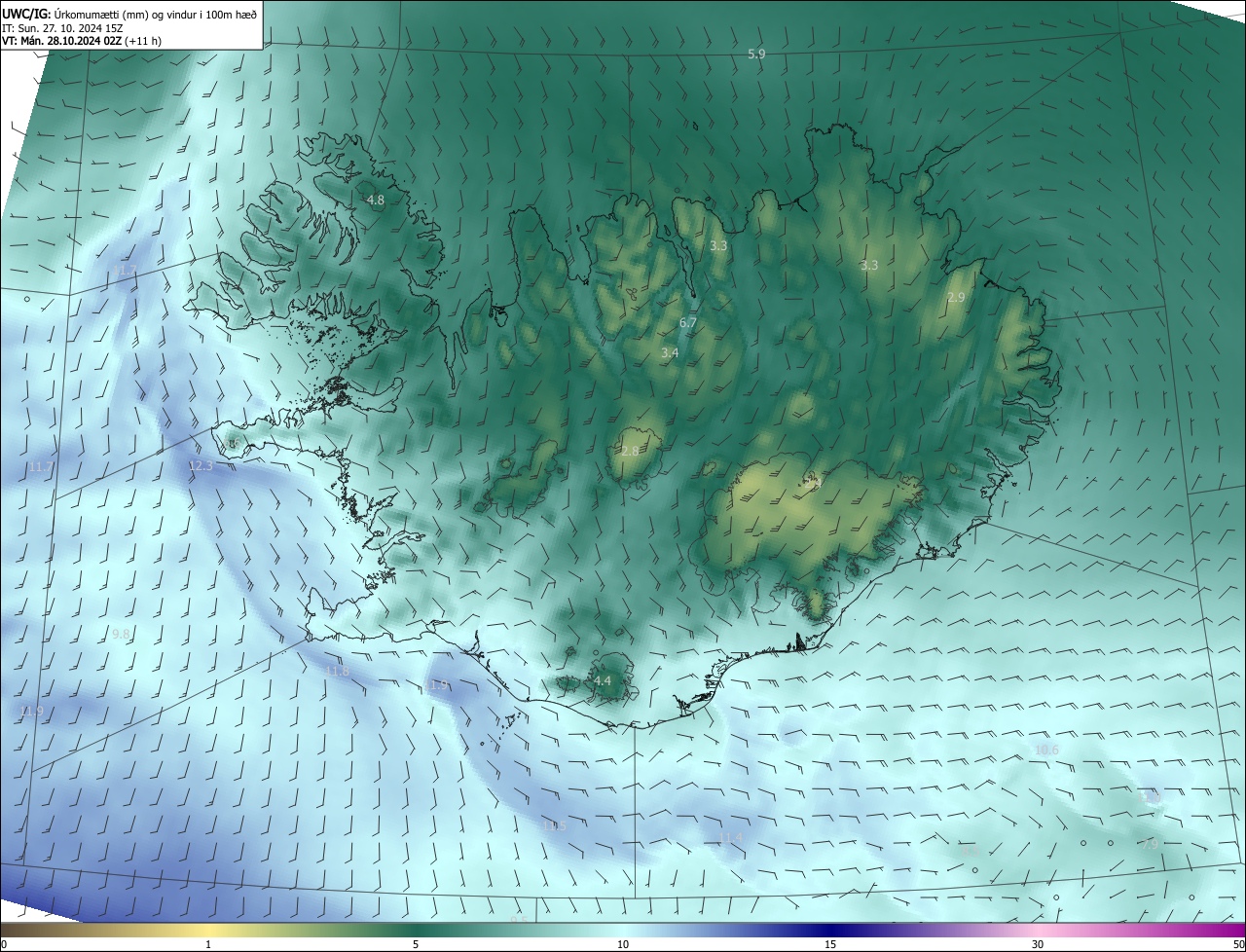1246x952 pixels.
Task: Click the legend tick label "15"
Action: pos(830,944)
